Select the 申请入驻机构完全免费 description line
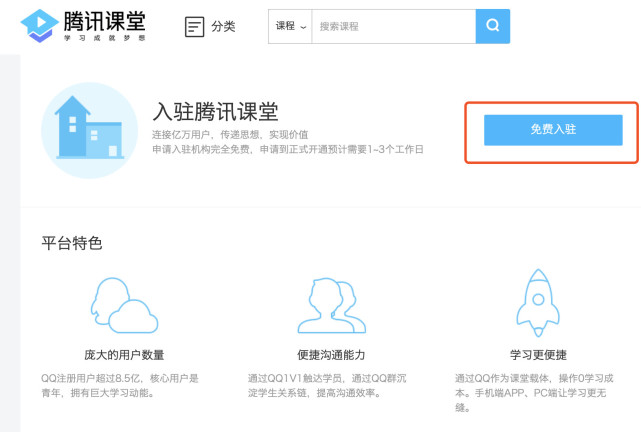 click(x=288, y=149)
